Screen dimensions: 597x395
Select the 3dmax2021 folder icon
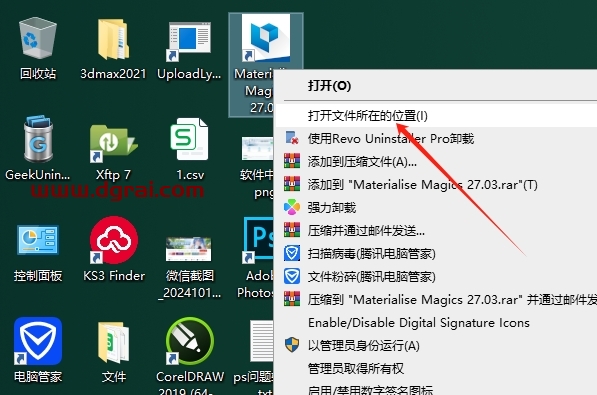pos(113,40)
